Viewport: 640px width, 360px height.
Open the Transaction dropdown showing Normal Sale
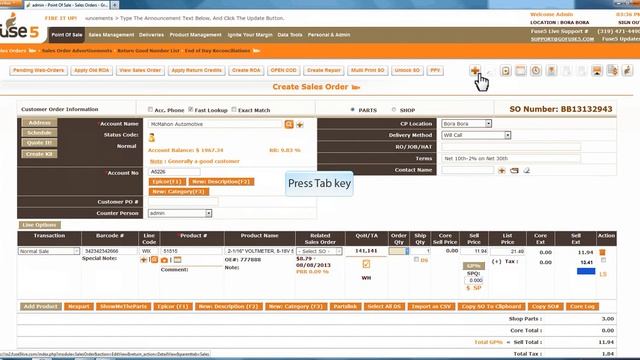tap(49, 251)
